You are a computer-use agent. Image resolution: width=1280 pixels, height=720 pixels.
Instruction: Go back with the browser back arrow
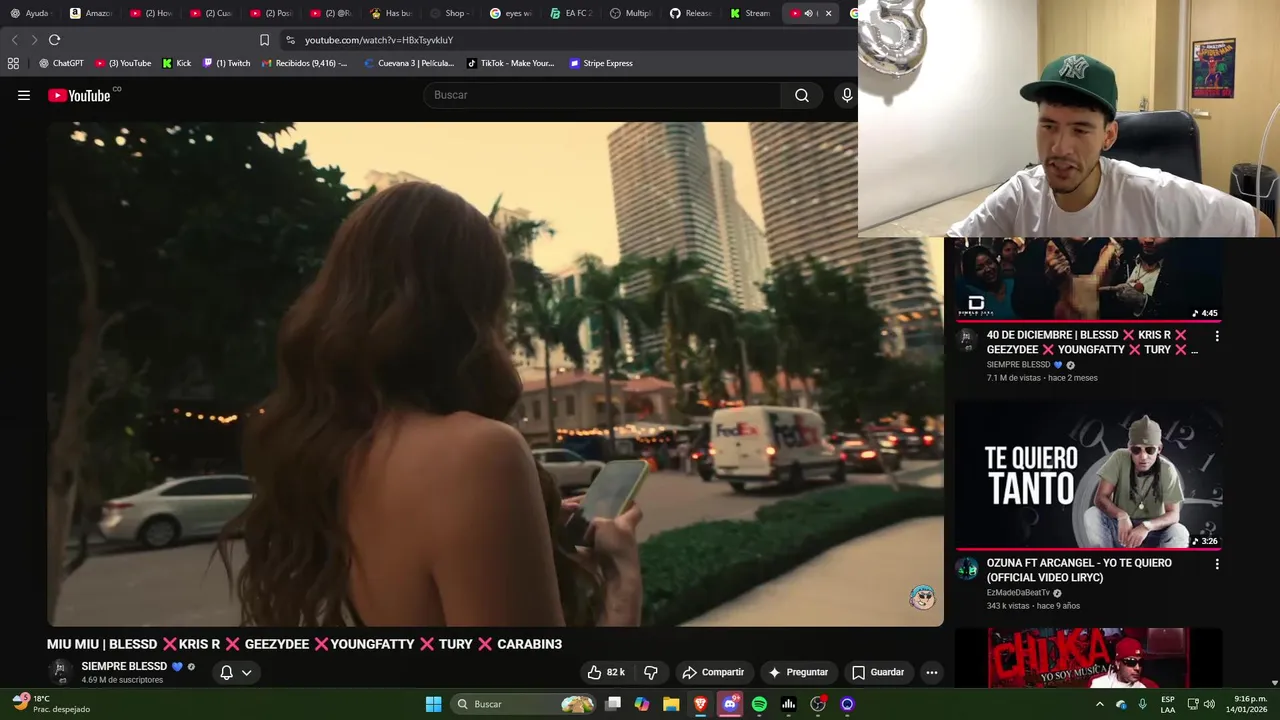click(x=14, y=40)
